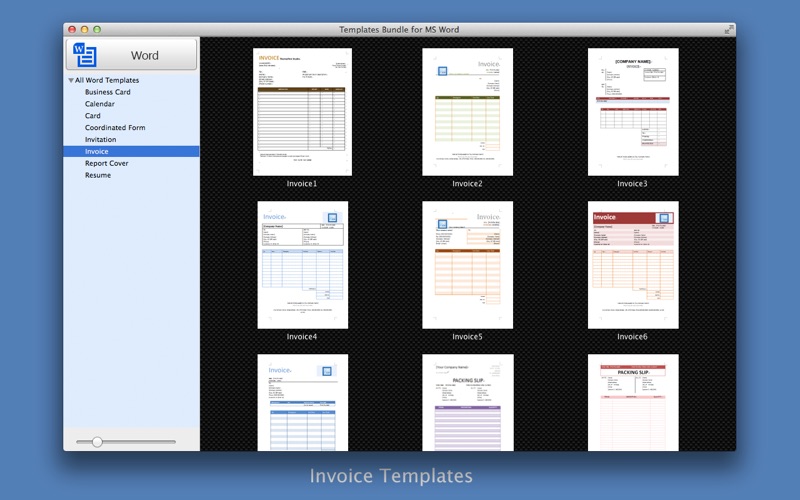Select the Invitation category
This screenshot has height=500, width=800.
(101, 139)
